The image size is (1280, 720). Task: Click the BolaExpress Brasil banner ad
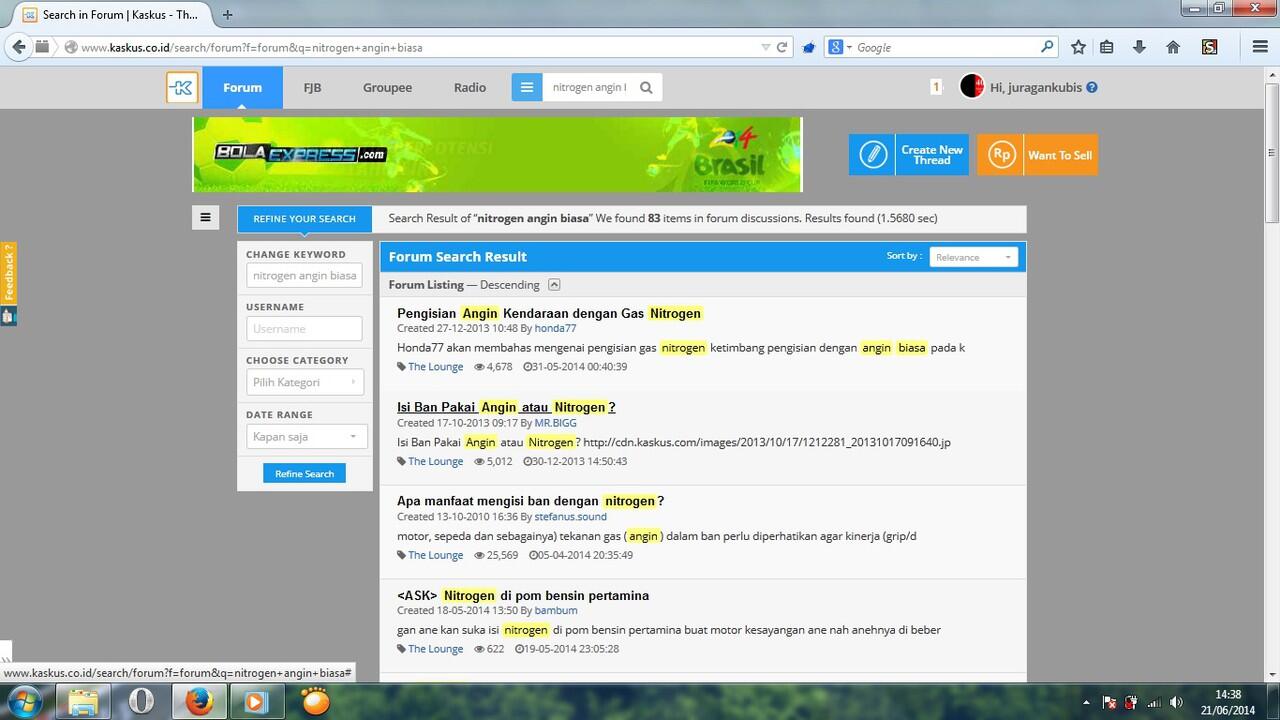(497, 154)
